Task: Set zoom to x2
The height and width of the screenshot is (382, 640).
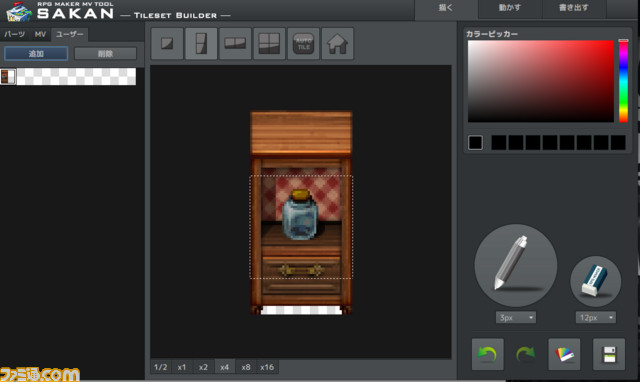Action: click(203, 367)
